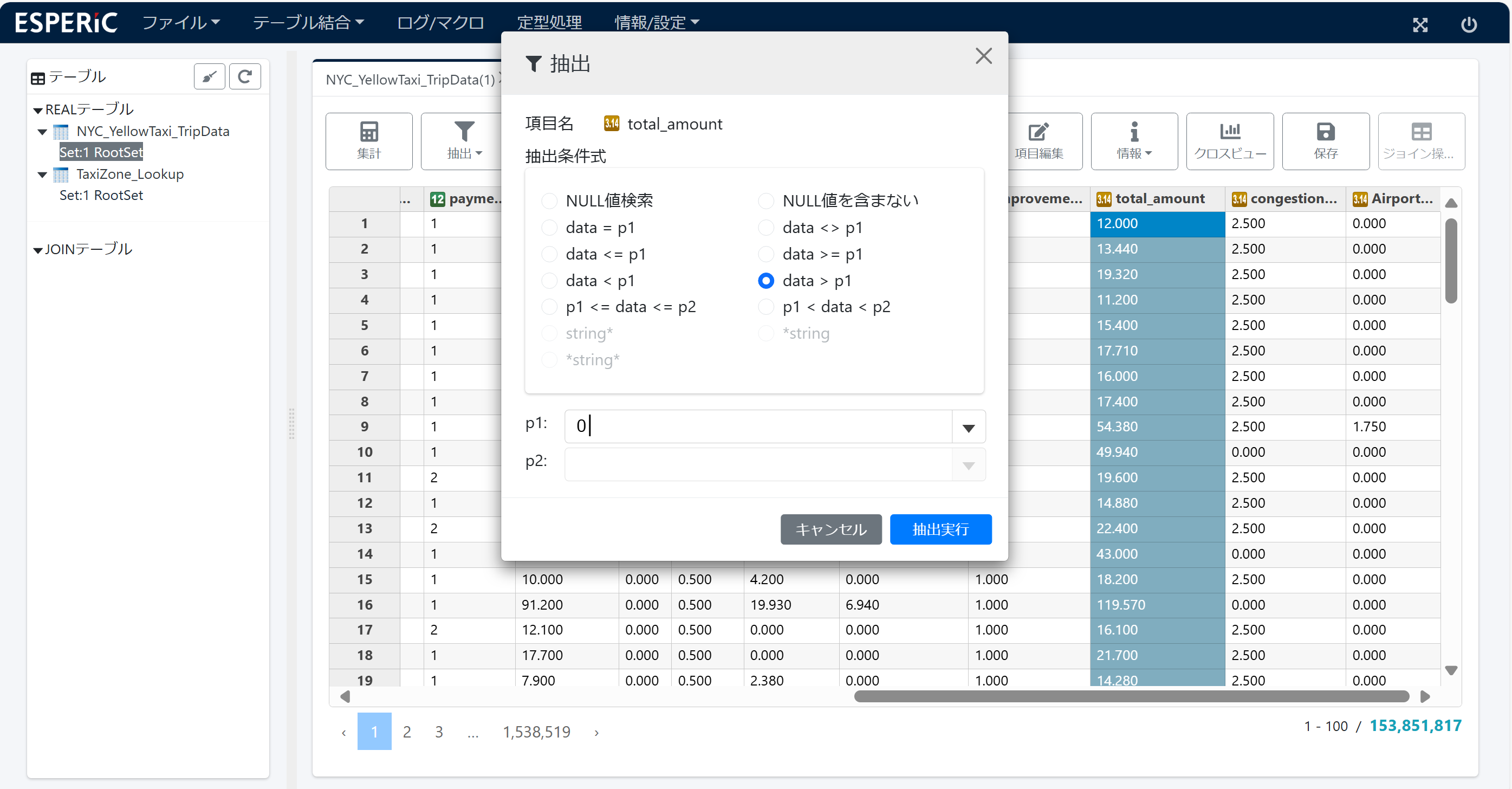1512x789 pixels.
Task: Click the broom cleanup icon in table panel
Action: (210, 76)
